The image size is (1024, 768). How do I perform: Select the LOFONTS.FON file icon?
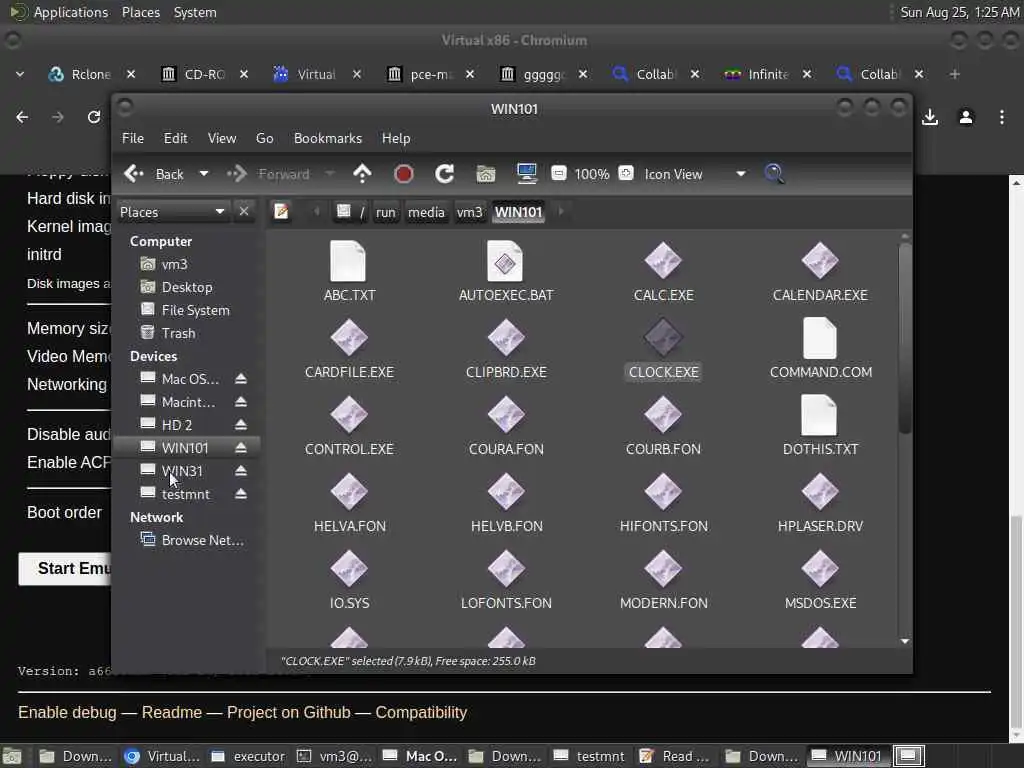pos(505,569)
